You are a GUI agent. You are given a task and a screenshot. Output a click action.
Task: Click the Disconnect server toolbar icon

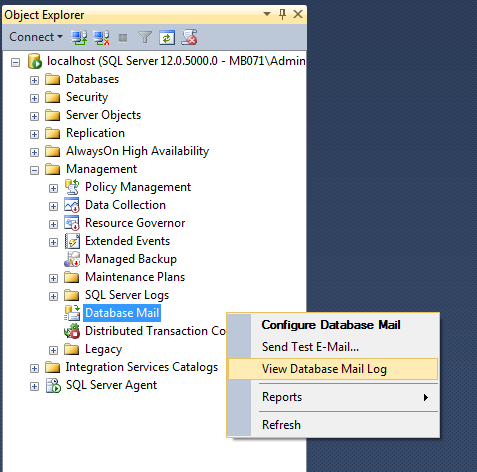[x=101, y=37]
